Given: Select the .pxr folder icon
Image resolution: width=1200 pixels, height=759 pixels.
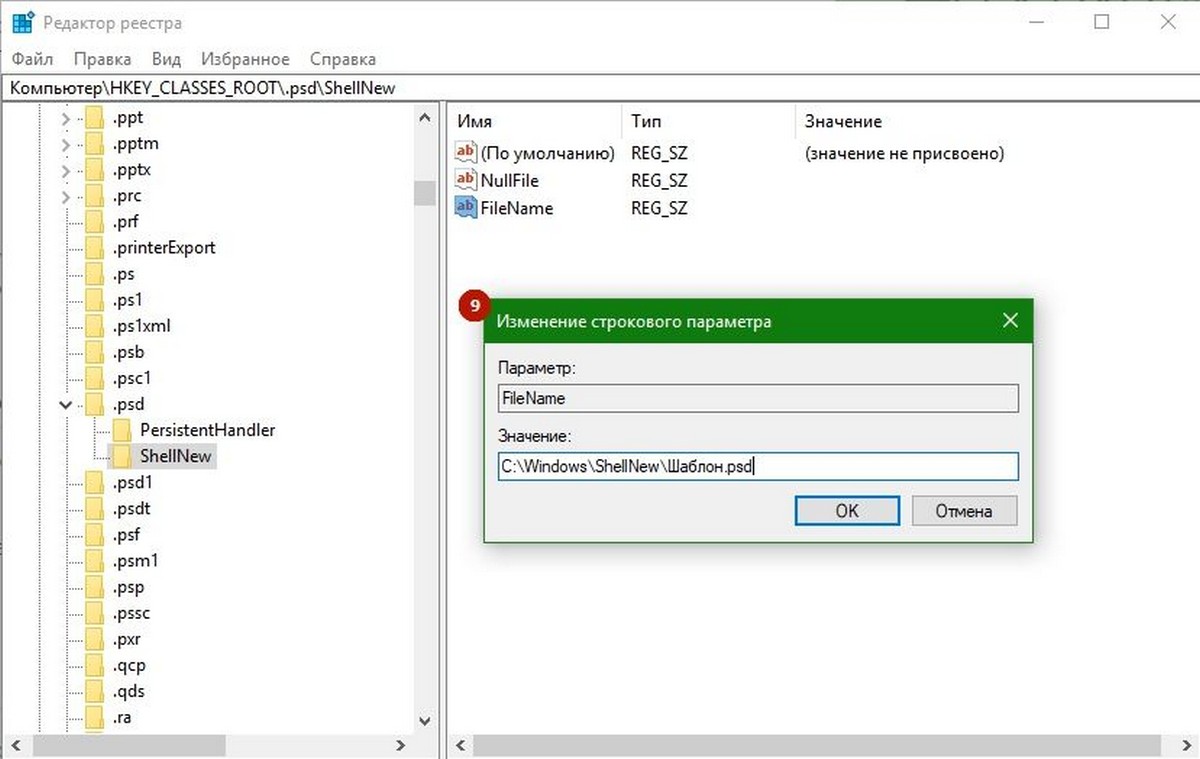Looking at the screenshot, I should pyautogui.click(x=95, y=639).
